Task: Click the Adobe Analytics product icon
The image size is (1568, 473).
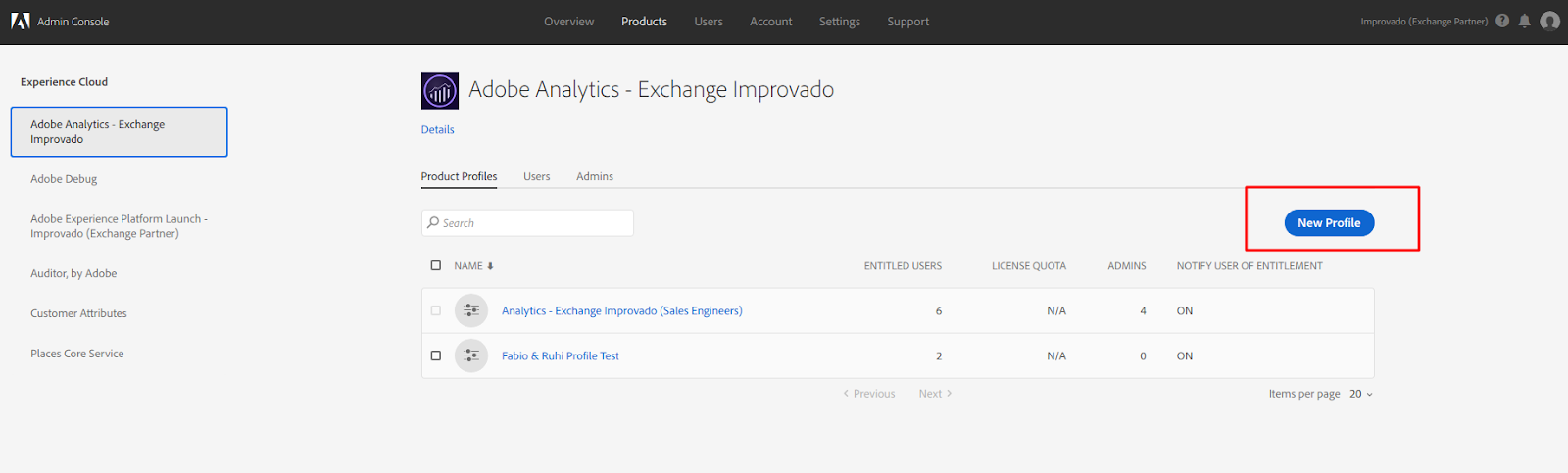Action: coord(440,91)
